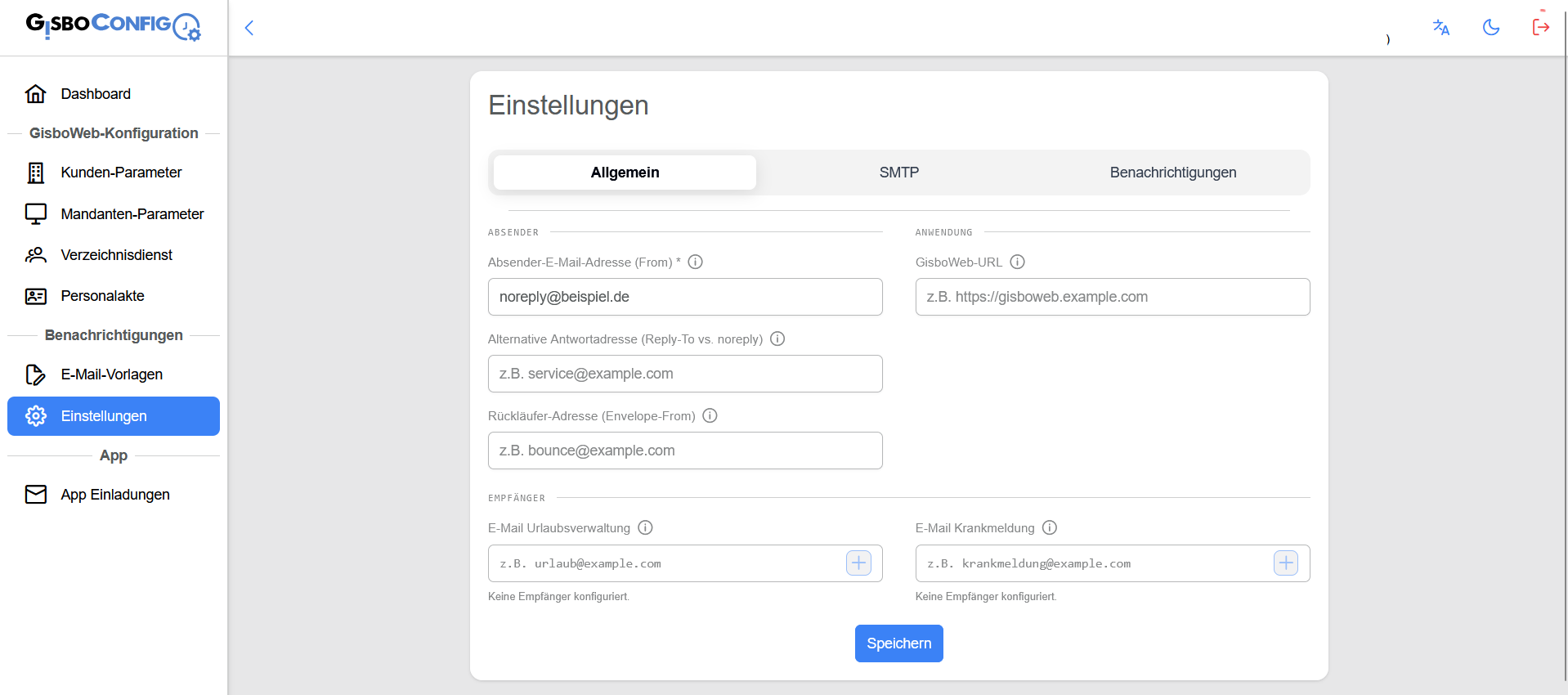The height and width of the screenshot is (695, 1568).
Task: Open Mandanten-Parameter in sidebar
Action: [x=114, y=214]
